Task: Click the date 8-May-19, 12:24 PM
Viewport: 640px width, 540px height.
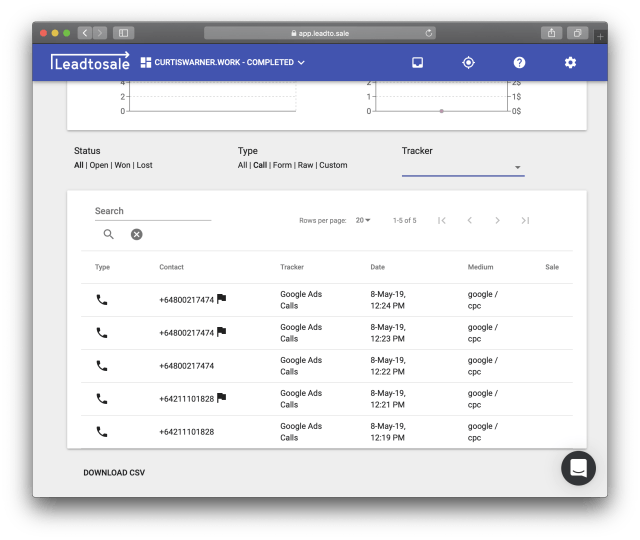Action: (x=388, y=300)
